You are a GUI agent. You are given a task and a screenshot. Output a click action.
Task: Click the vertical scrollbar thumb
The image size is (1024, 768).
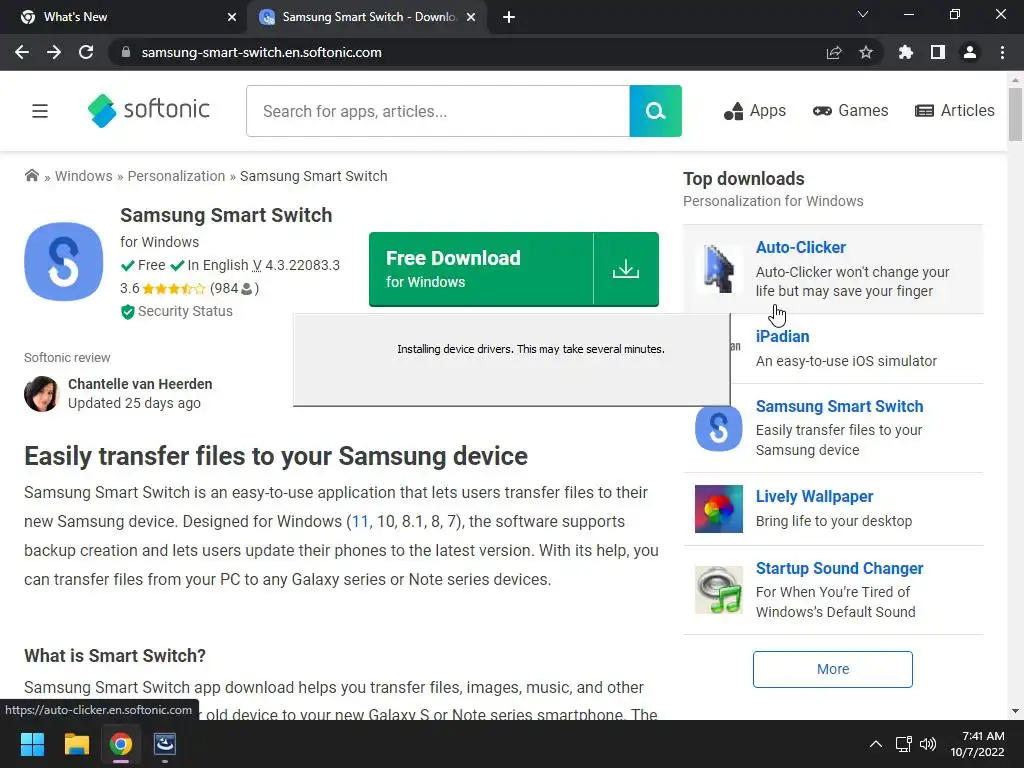click(x=1015, y=114)
